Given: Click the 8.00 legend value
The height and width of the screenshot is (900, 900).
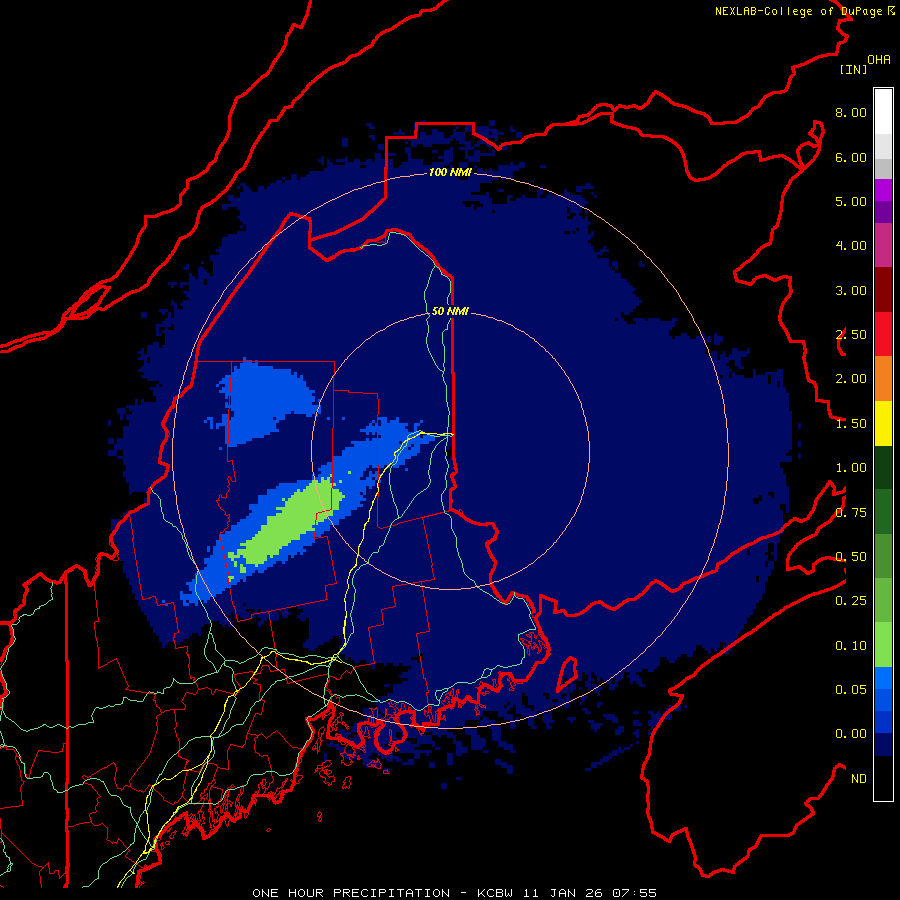Looking at the screenshot, I should (851, 112).
